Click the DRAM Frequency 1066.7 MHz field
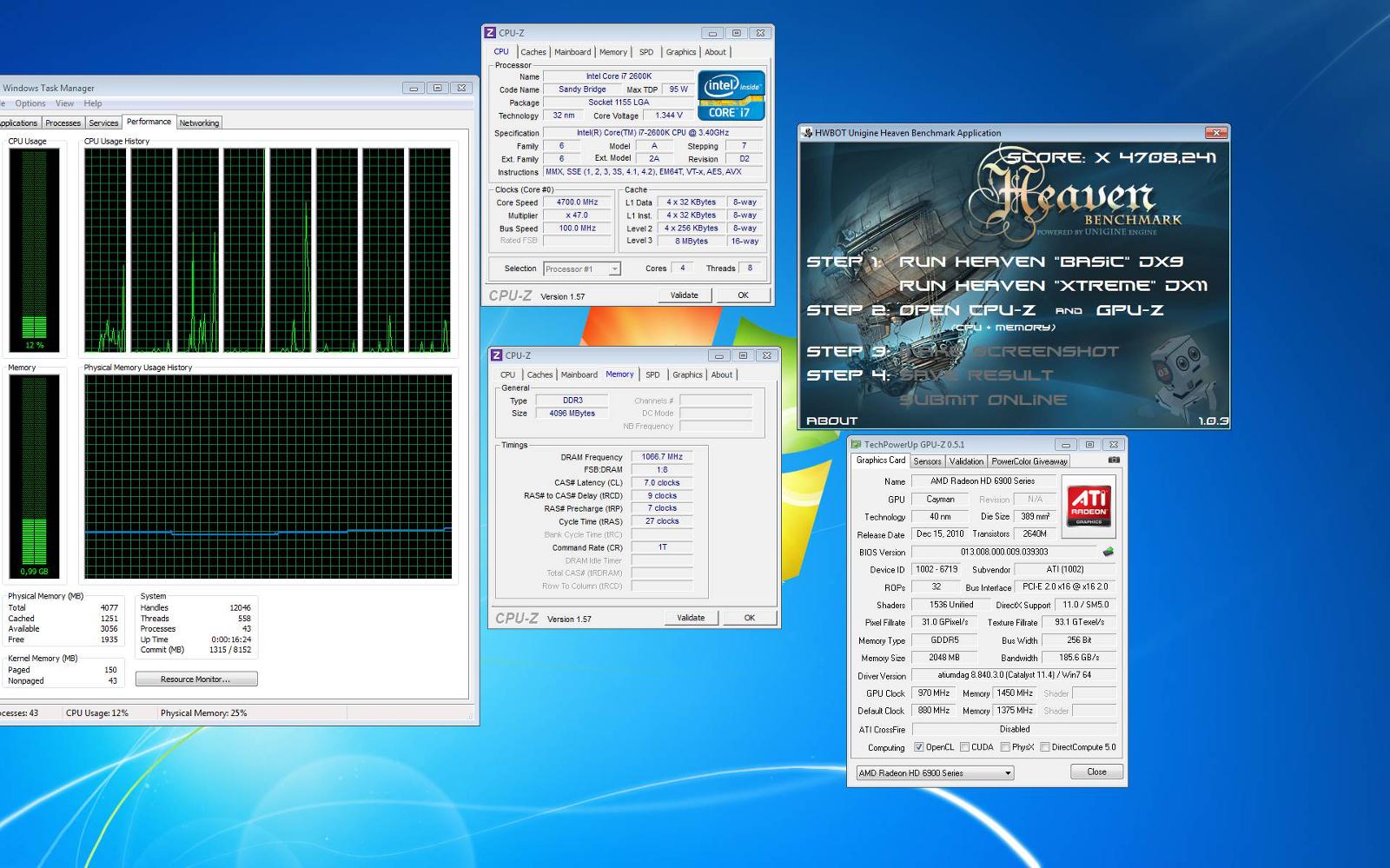This screenshot has width=1390, height=868. point(662,457)
